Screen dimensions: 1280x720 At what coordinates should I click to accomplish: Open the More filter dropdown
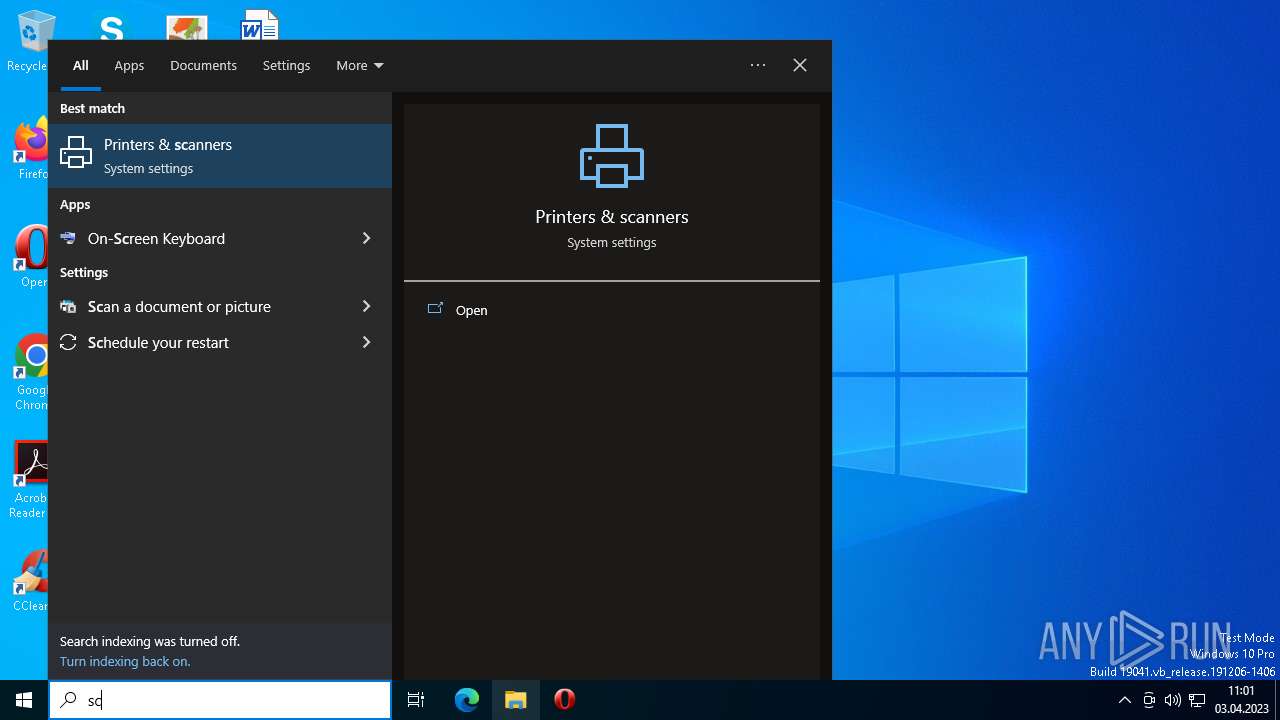click(x=360, y=65)
